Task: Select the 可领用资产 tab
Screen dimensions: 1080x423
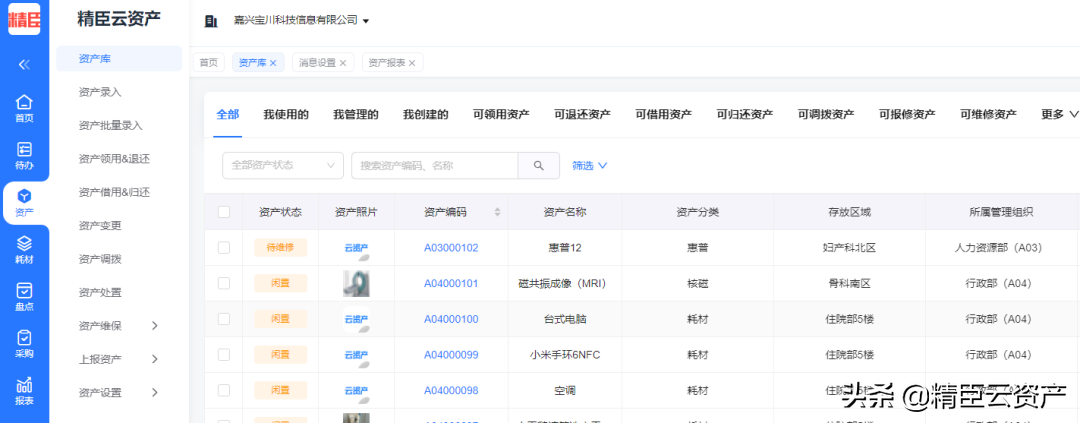Action: (x=501, y=114)
